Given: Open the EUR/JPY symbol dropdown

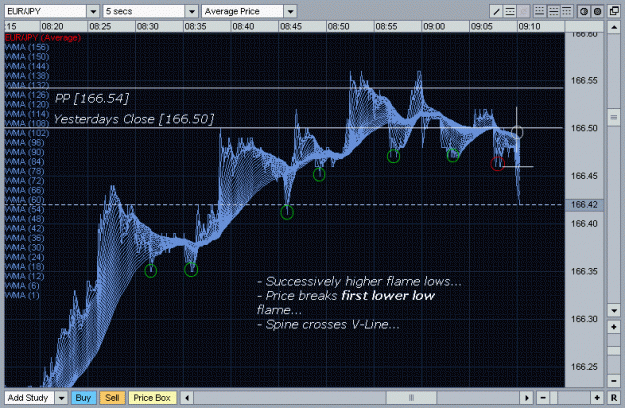Looking at the screenshot, I should tap(93, 11).
